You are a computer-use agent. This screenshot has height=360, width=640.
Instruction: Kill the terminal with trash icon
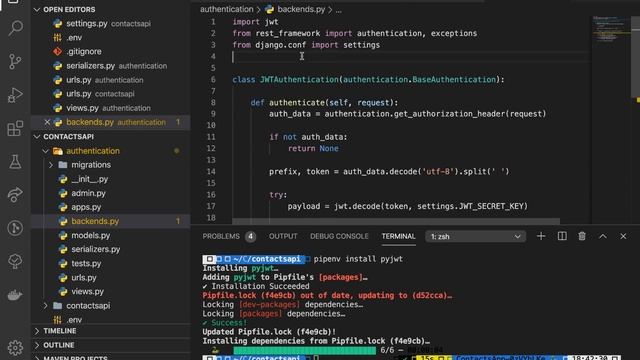(582, 236)
